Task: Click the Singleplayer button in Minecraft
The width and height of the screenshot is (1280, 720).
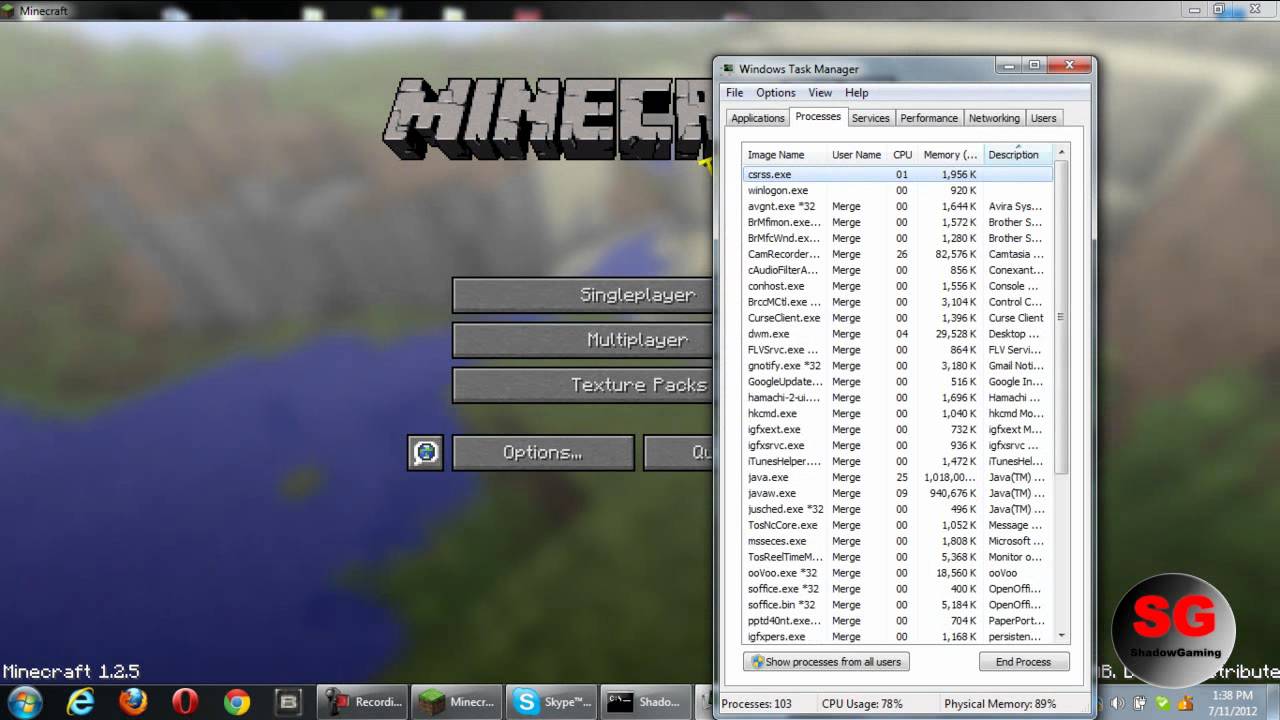Action: pyautogui.click(x=583, y=295)
